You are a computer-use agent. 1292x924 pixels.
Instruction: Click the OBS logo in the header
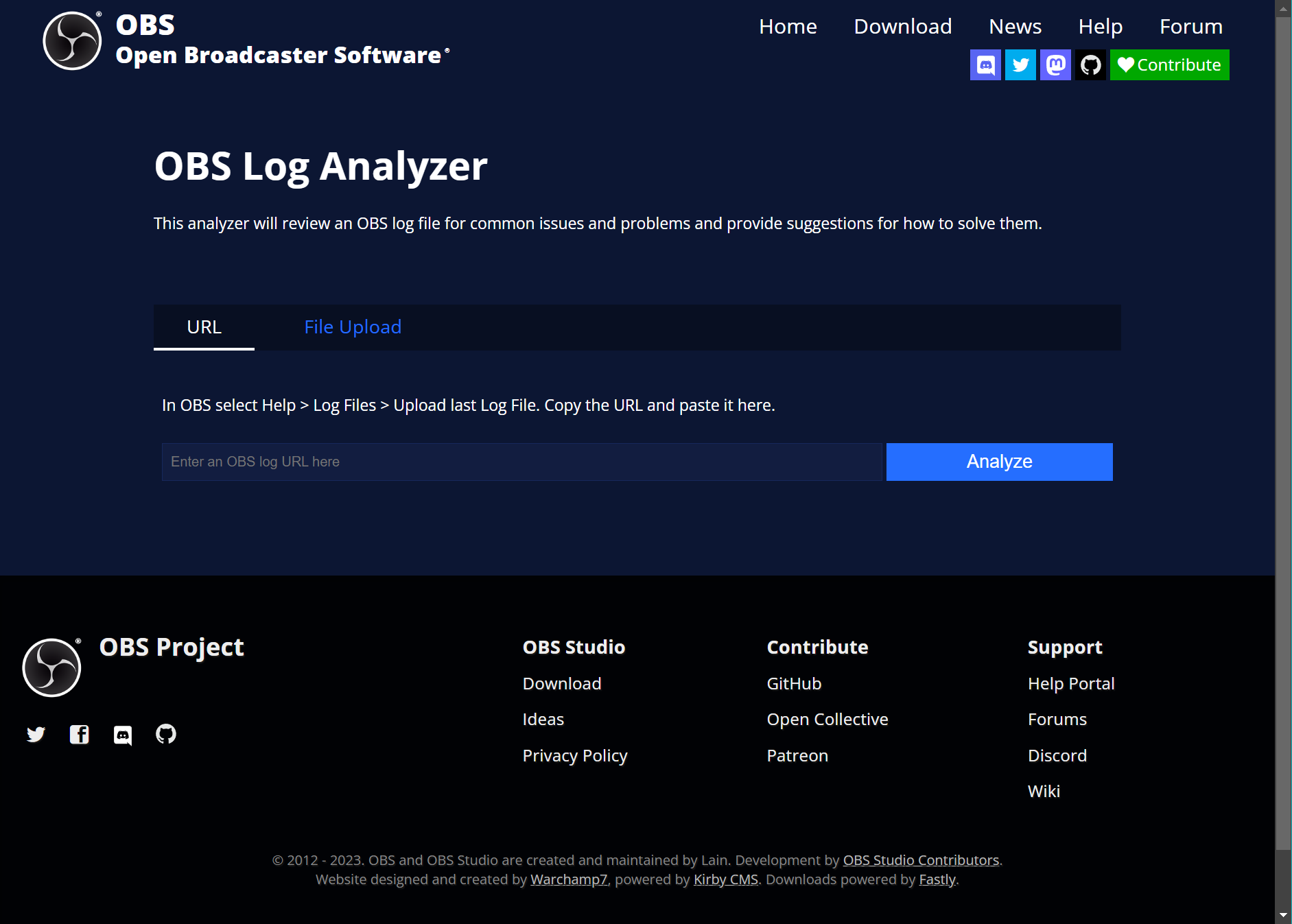pyautogui.click(x=73, y=40)
